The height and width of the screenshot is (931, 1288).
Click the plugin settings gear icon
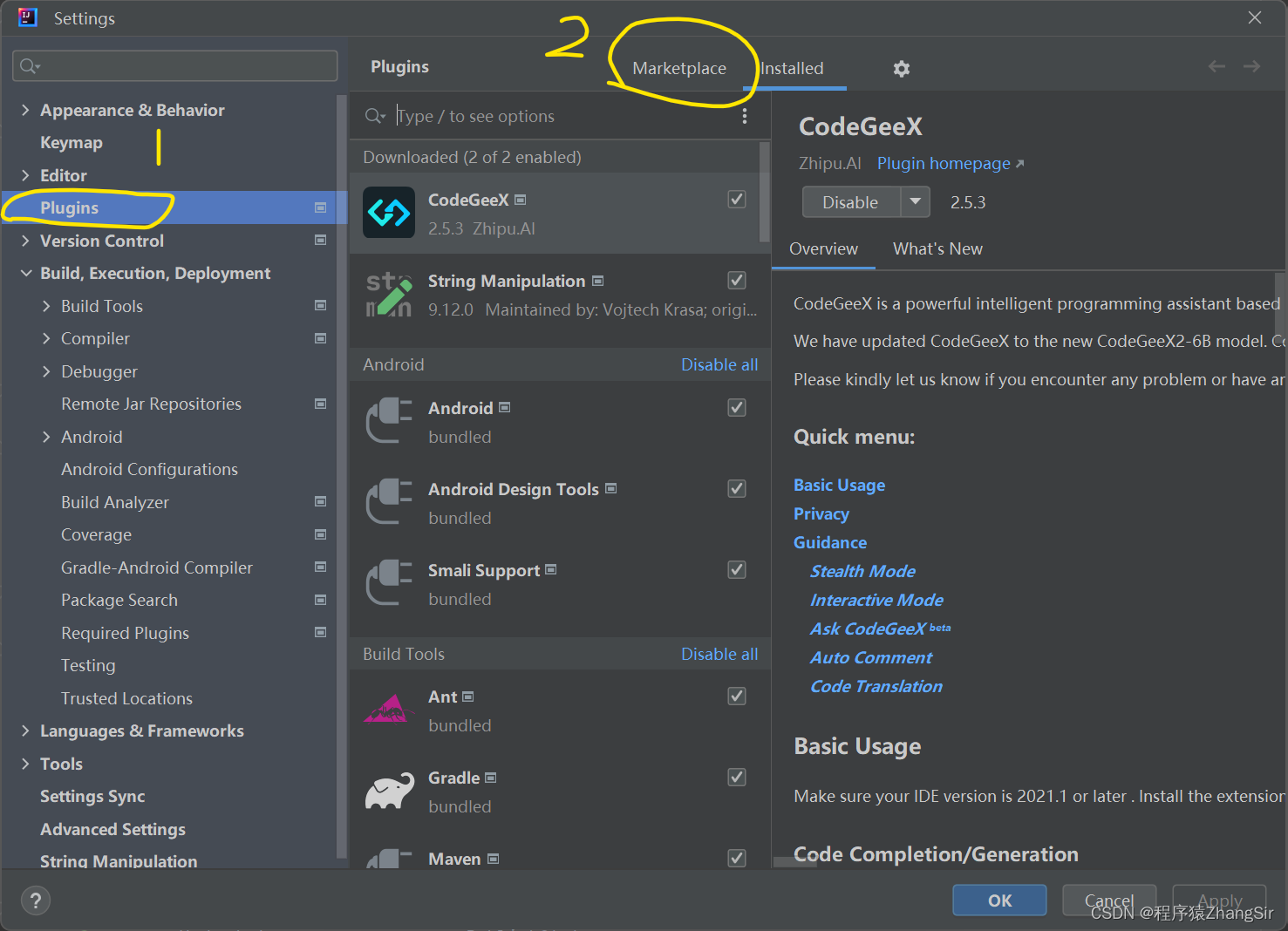(902, 69)
